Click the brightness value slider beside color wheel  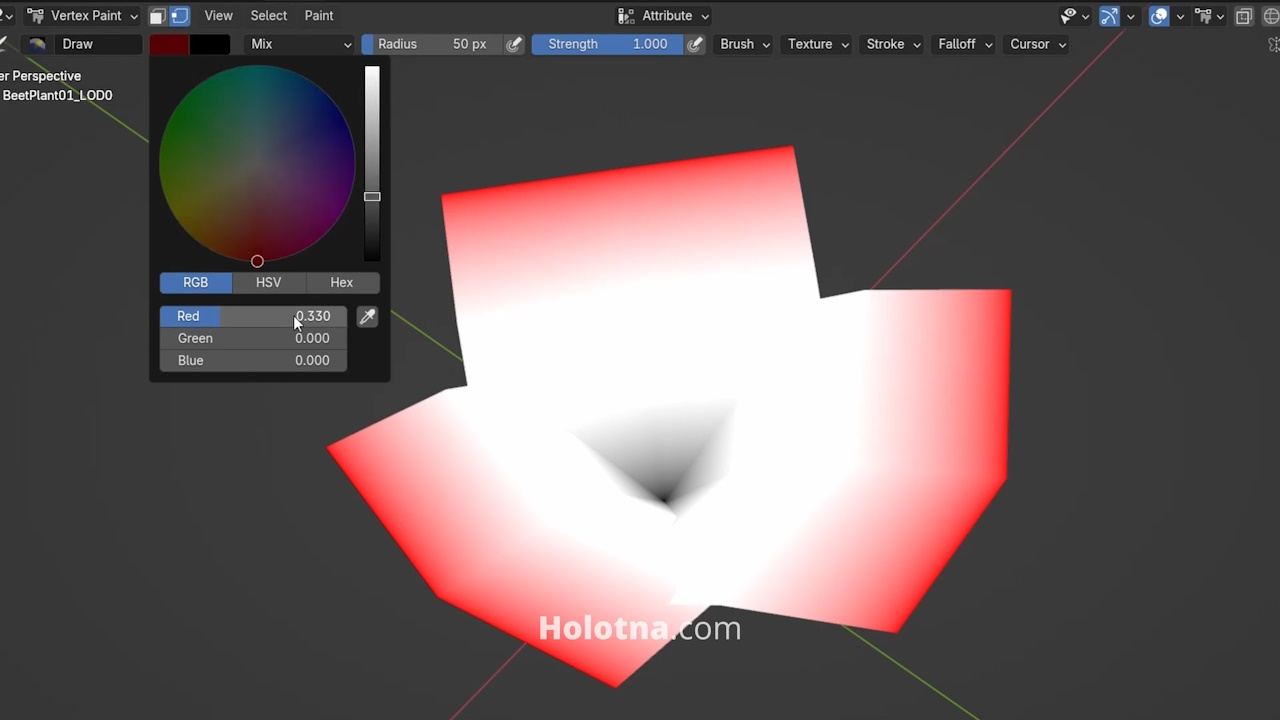[x=372, y=165]
